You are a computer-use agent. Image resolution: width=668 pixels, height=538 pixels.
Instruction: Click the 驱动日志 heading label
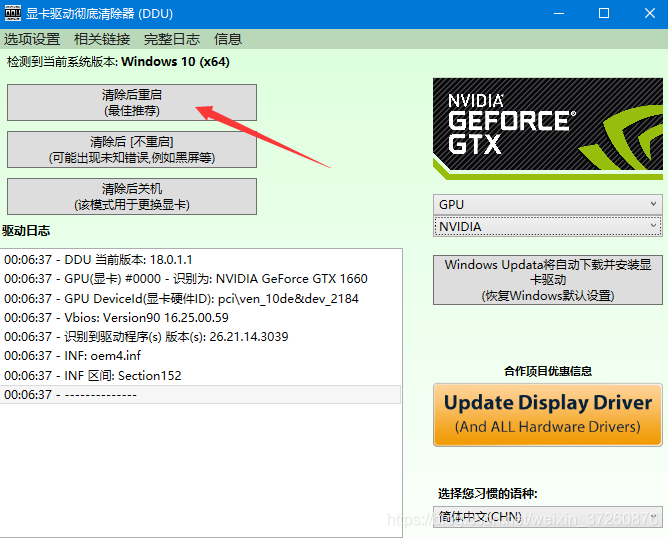(26, 230)
